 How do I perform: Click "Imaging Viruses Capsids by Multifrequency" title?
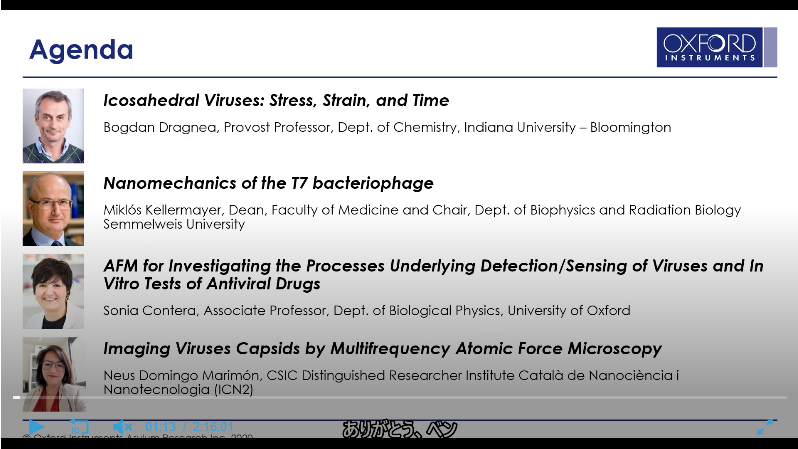[382, 349]
